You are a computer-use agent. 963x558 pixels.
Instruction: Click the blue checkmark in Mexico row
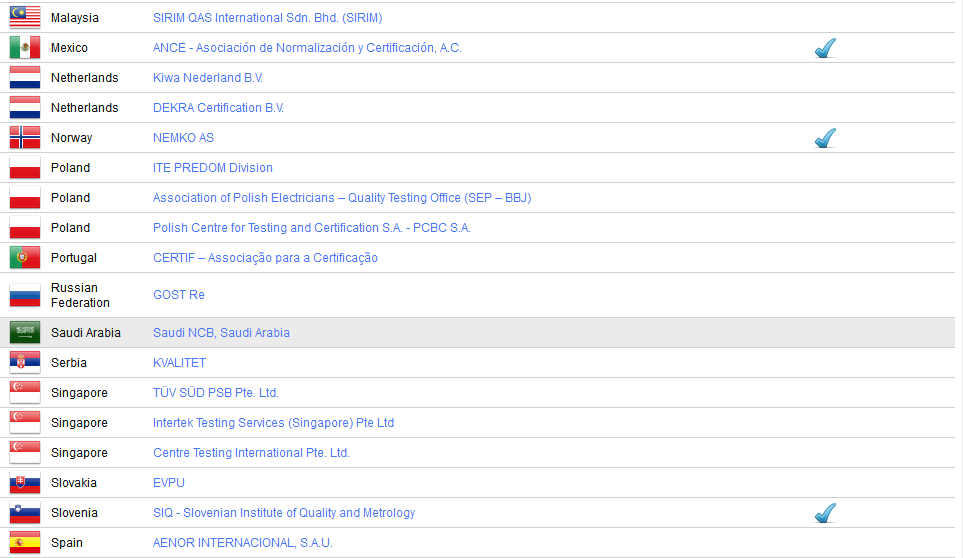(825, 48)
